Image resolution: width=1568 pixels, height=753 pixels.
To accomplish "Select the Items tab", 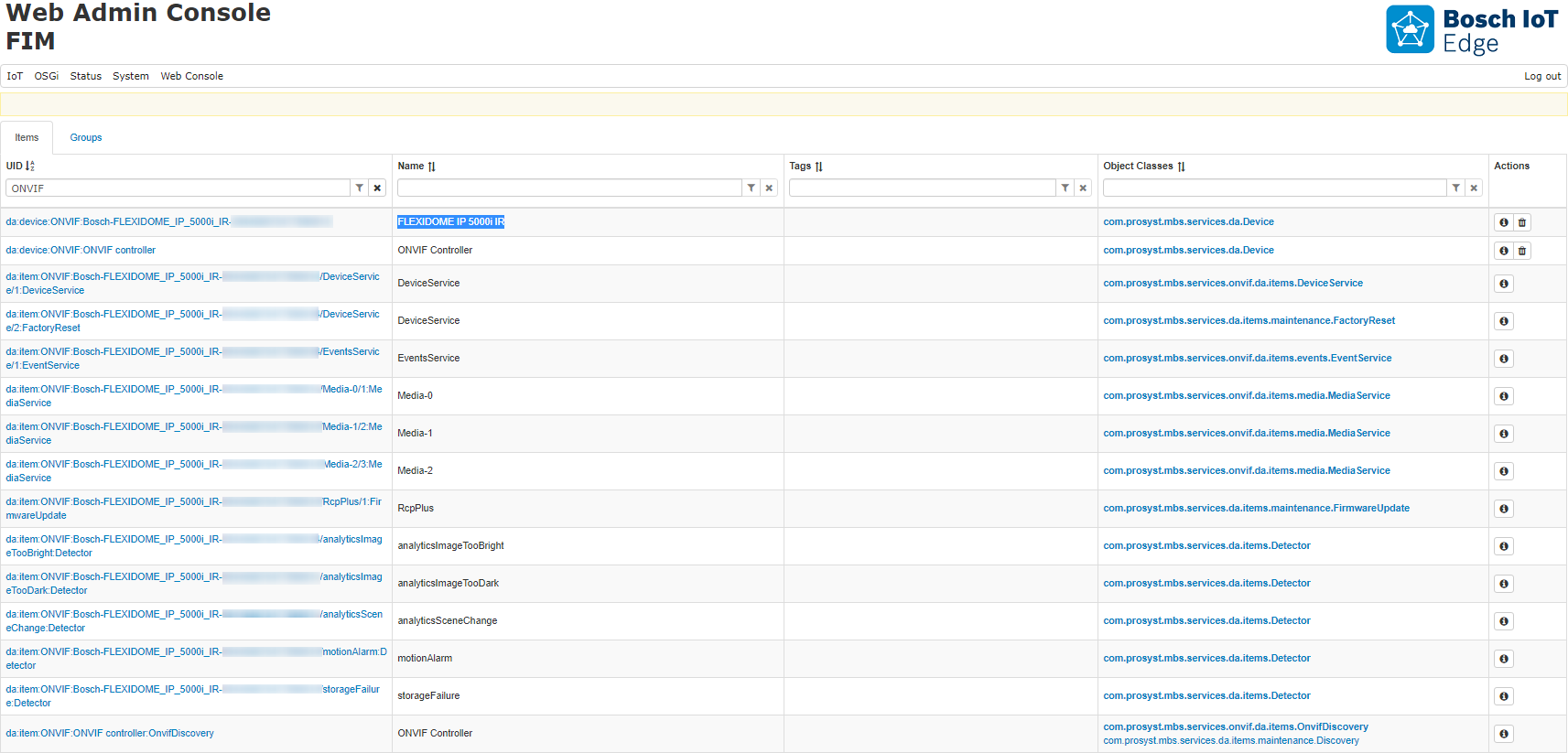I will pos(27,137).
